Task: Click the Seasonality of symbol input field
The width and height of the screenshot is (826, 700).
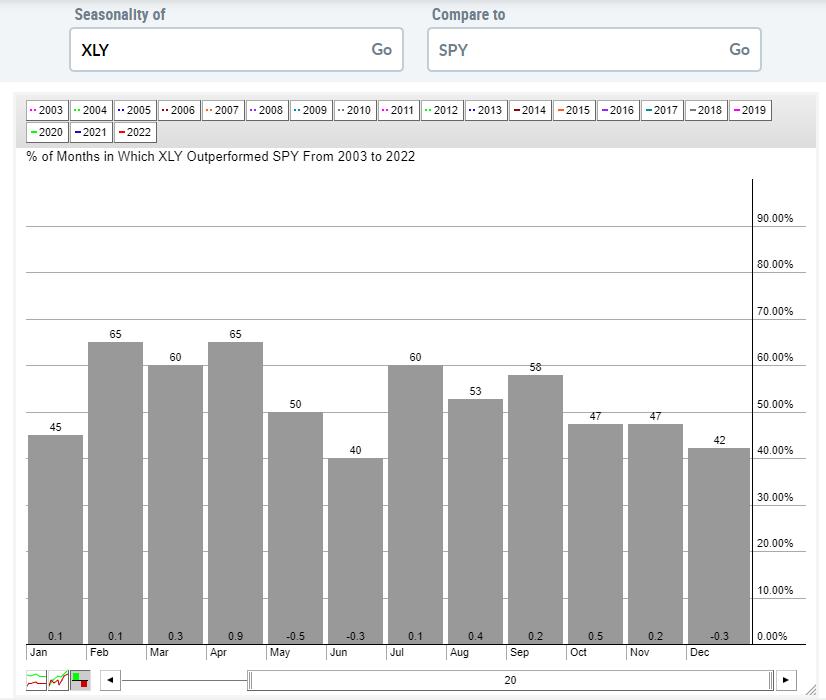Action: 220,50
